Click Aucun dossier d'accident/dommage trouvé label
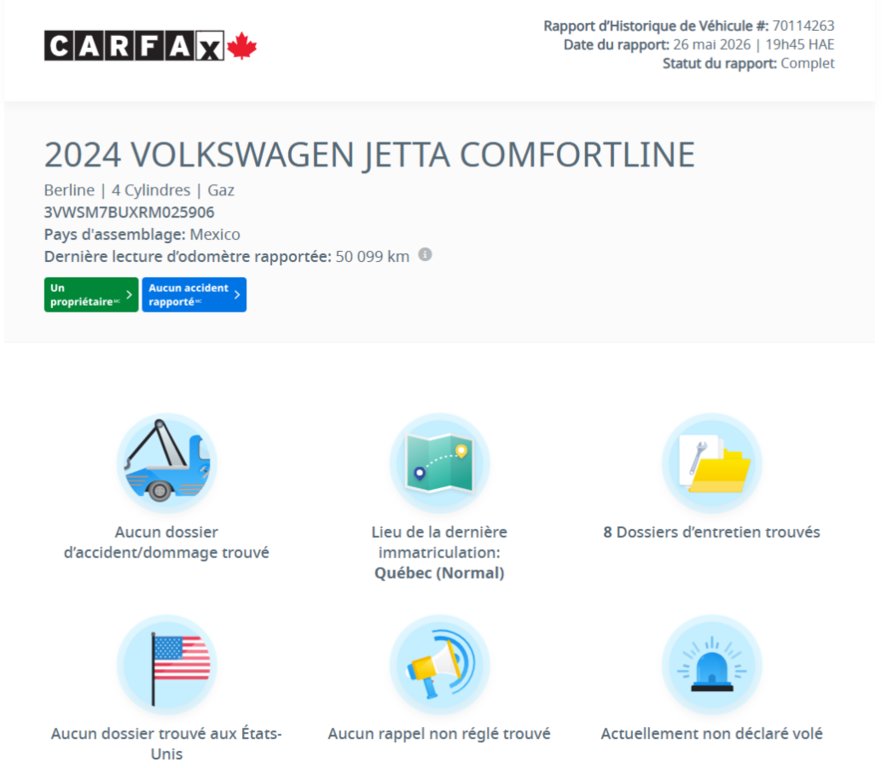Screen dimensions: 887x768 tap(166, 542)
